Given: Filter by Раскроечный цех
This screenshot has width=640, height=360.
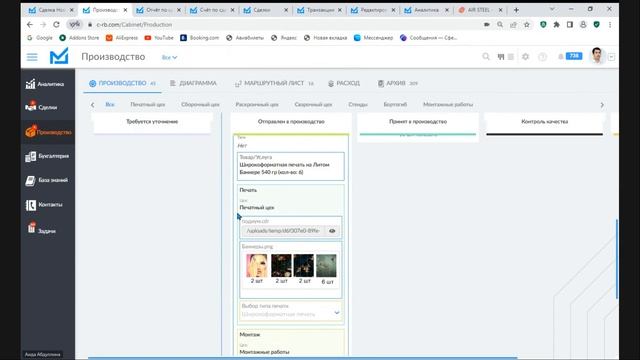Looking at the screenshot, I should (x=257, y=104).
